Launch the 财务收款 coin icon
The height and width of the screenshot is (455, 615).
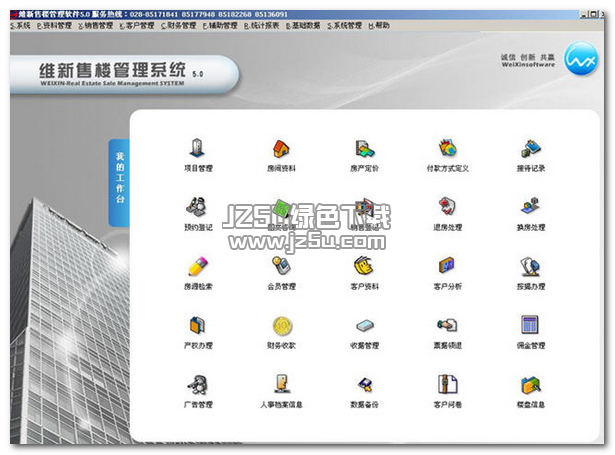(x=282, y=326)
